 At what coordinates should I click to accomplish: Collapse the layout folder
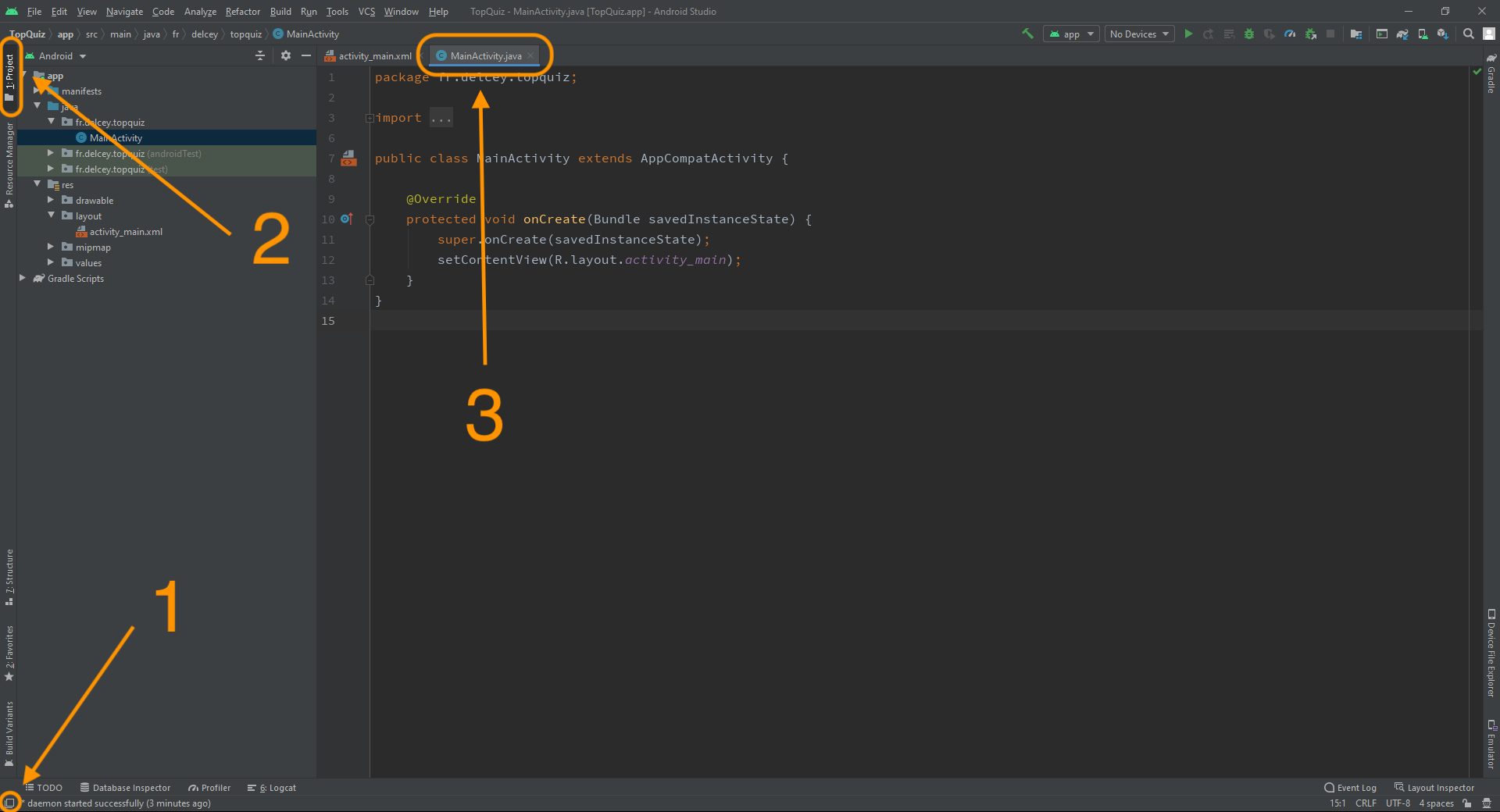(x=51, y=215)
